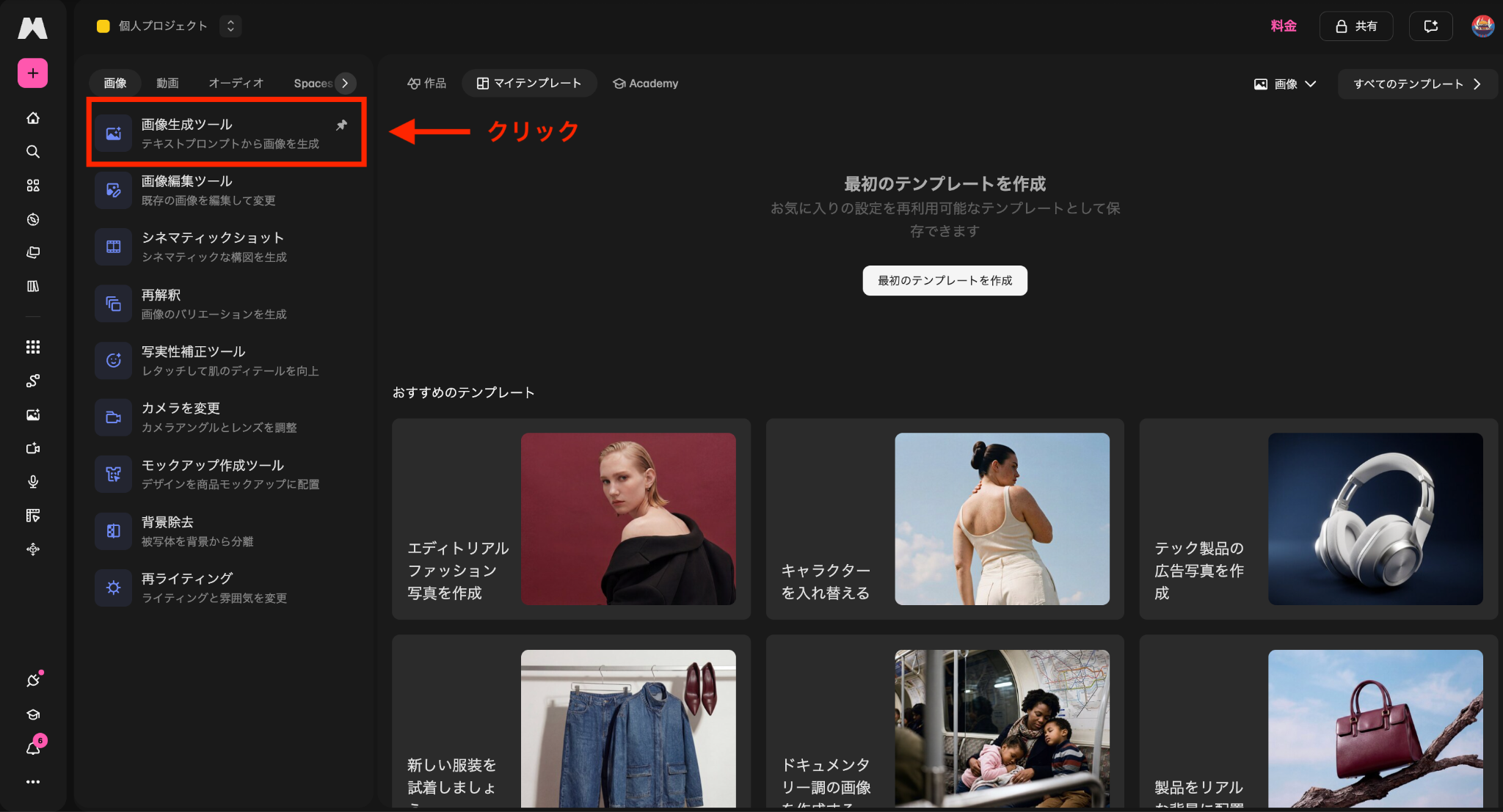Image resolution: width=1503 pixels, height=812 pixels.
Task: Open the three-dots more menu in sidebar
Action: tap(33, 782)
